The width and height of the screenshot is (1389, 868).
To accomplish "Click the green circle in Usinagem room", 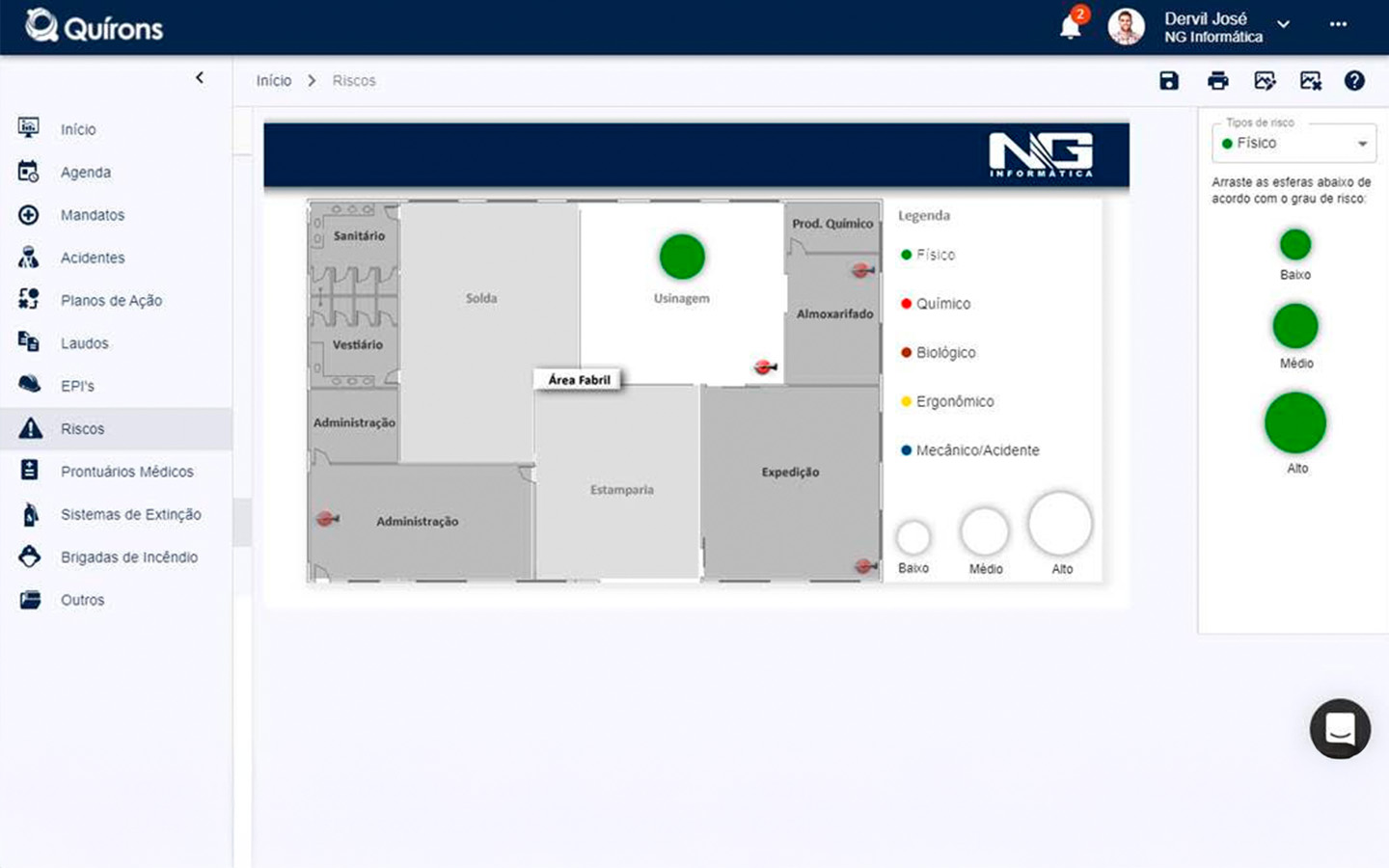I will pyautogui.click(x=682, y=257).
